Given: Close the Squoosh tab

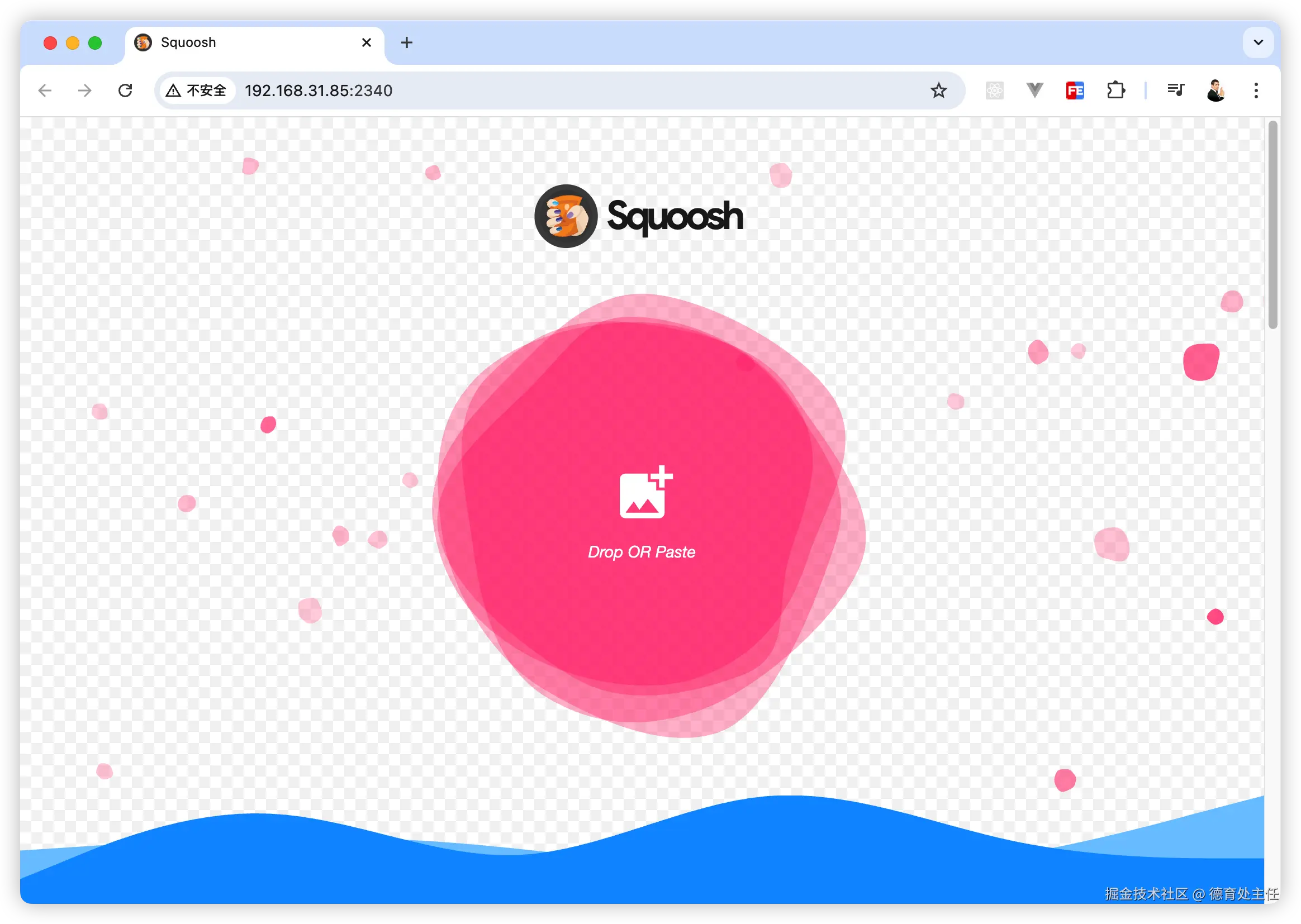Looking at the screenshot, I should point(367,42).
